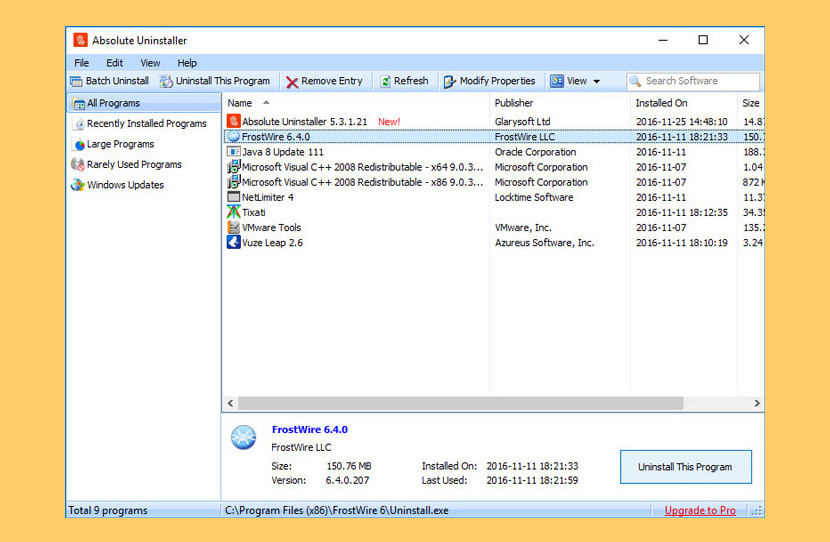The height and width of the screenshot is (542, 830).
Task: Open the Help menu
Action: point(187,63)
